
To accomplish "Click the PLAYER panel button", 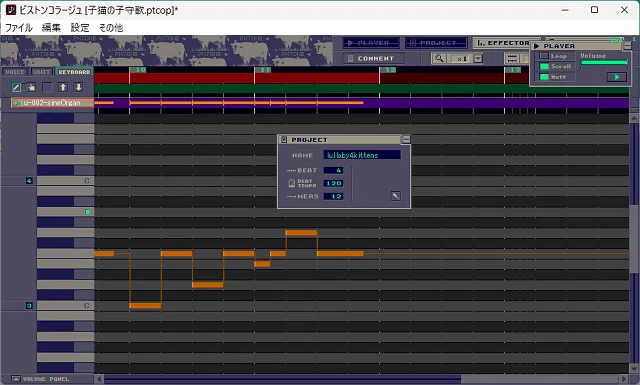I will click(x=371, y=43).
